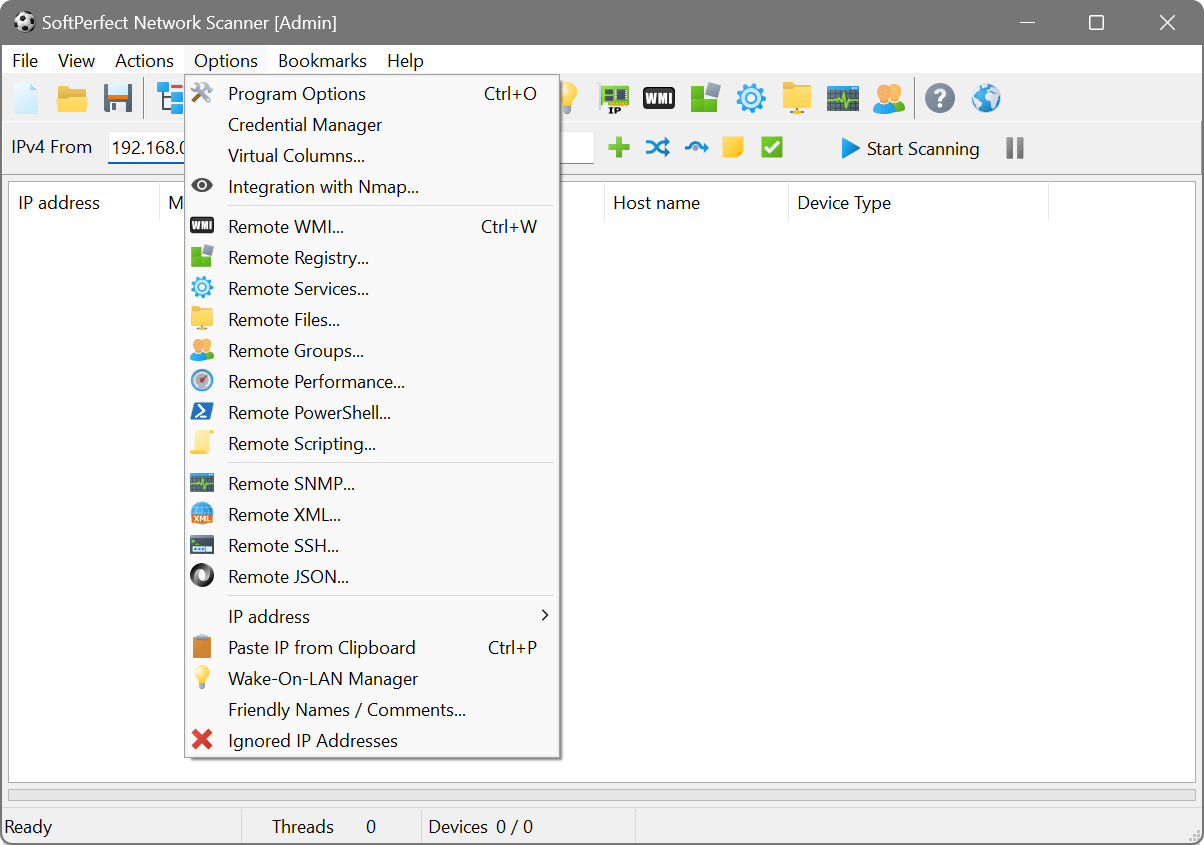Click the MAC-to-IP detection toolbar icon

pos(614,97)
